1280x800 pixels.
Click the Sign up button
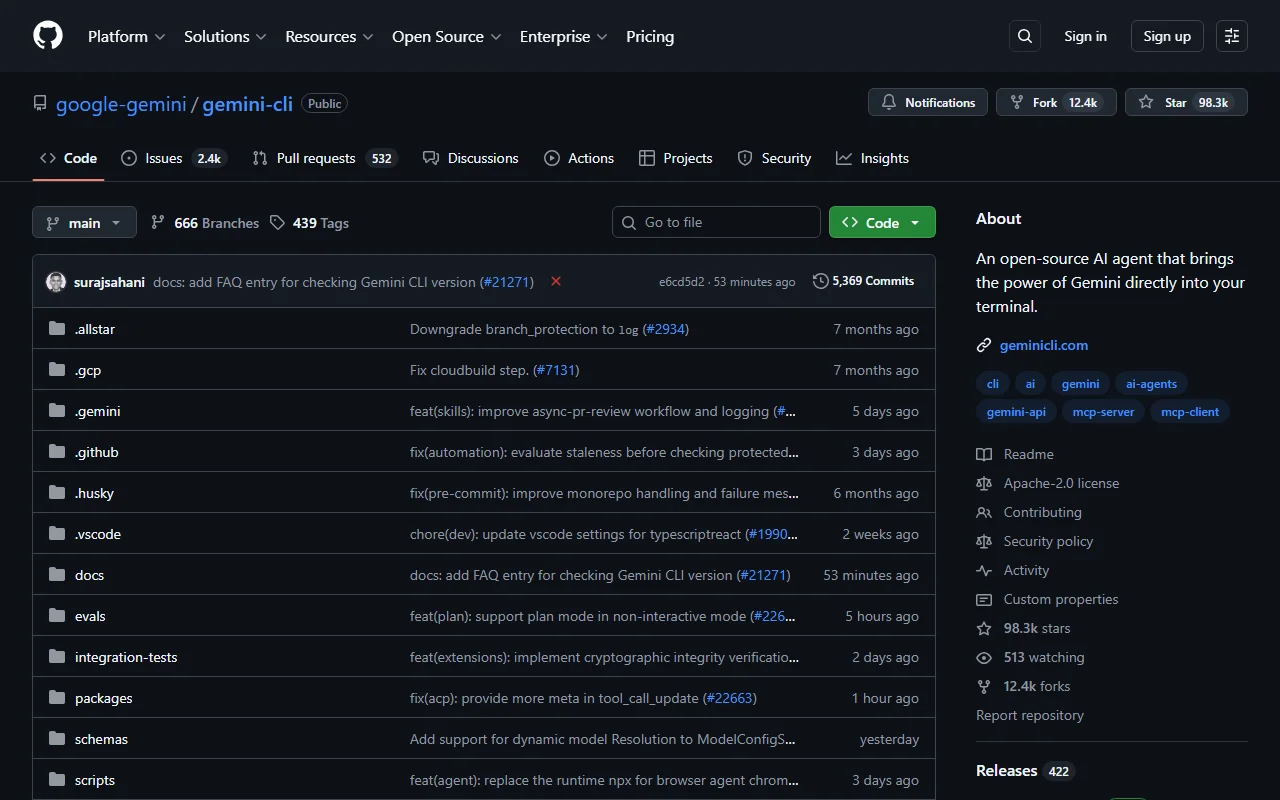click(x=1166, y=35)
